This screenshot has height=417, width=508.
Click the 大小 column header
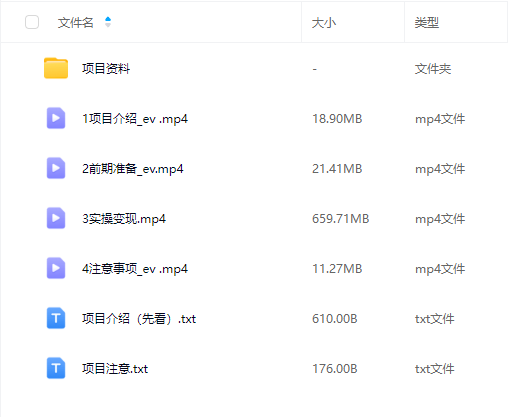[x=324, y=23]
